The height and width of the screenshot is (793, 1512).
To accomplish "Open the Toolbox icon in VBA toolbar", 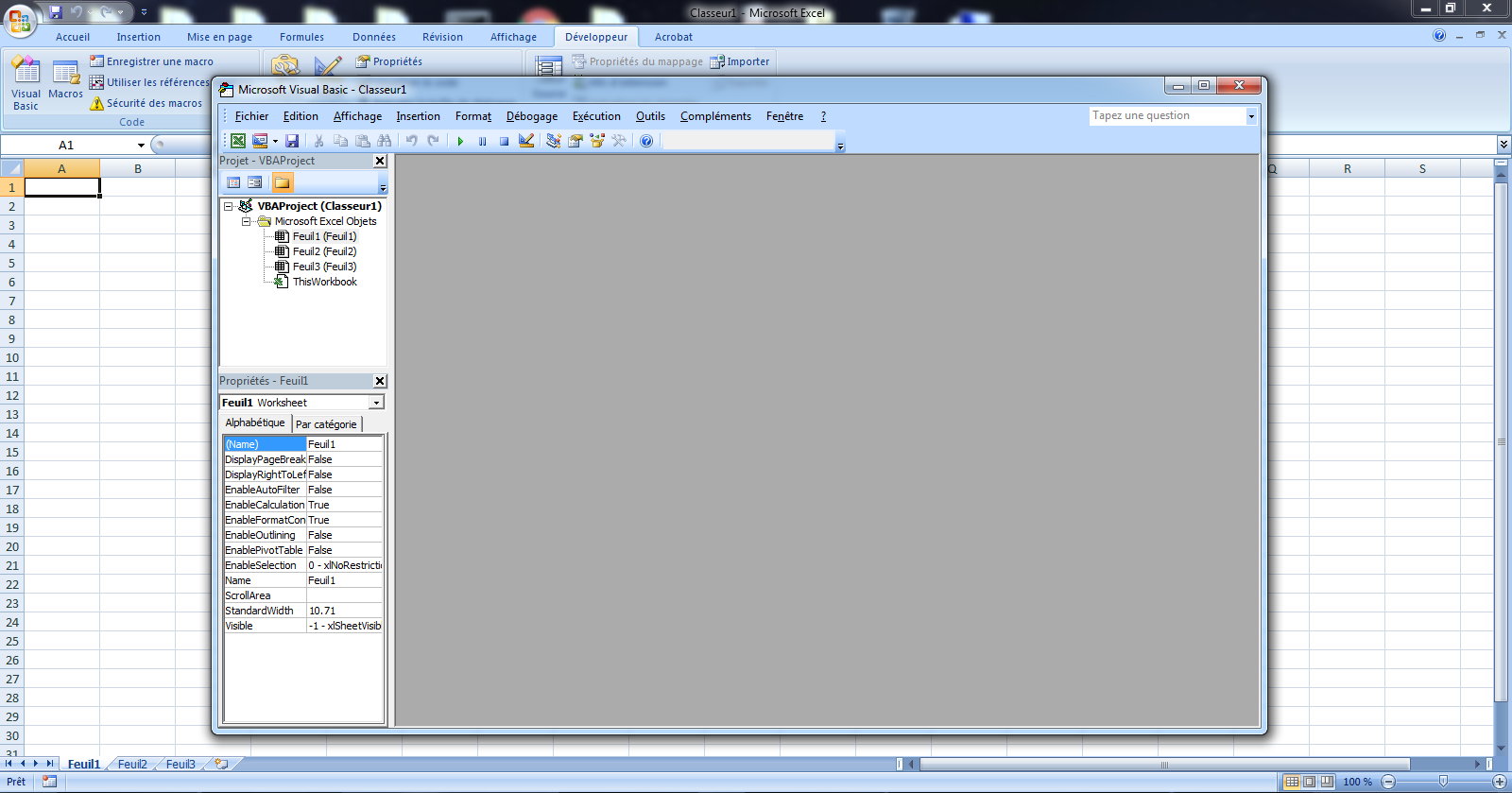I will click(x=619, y=141).
